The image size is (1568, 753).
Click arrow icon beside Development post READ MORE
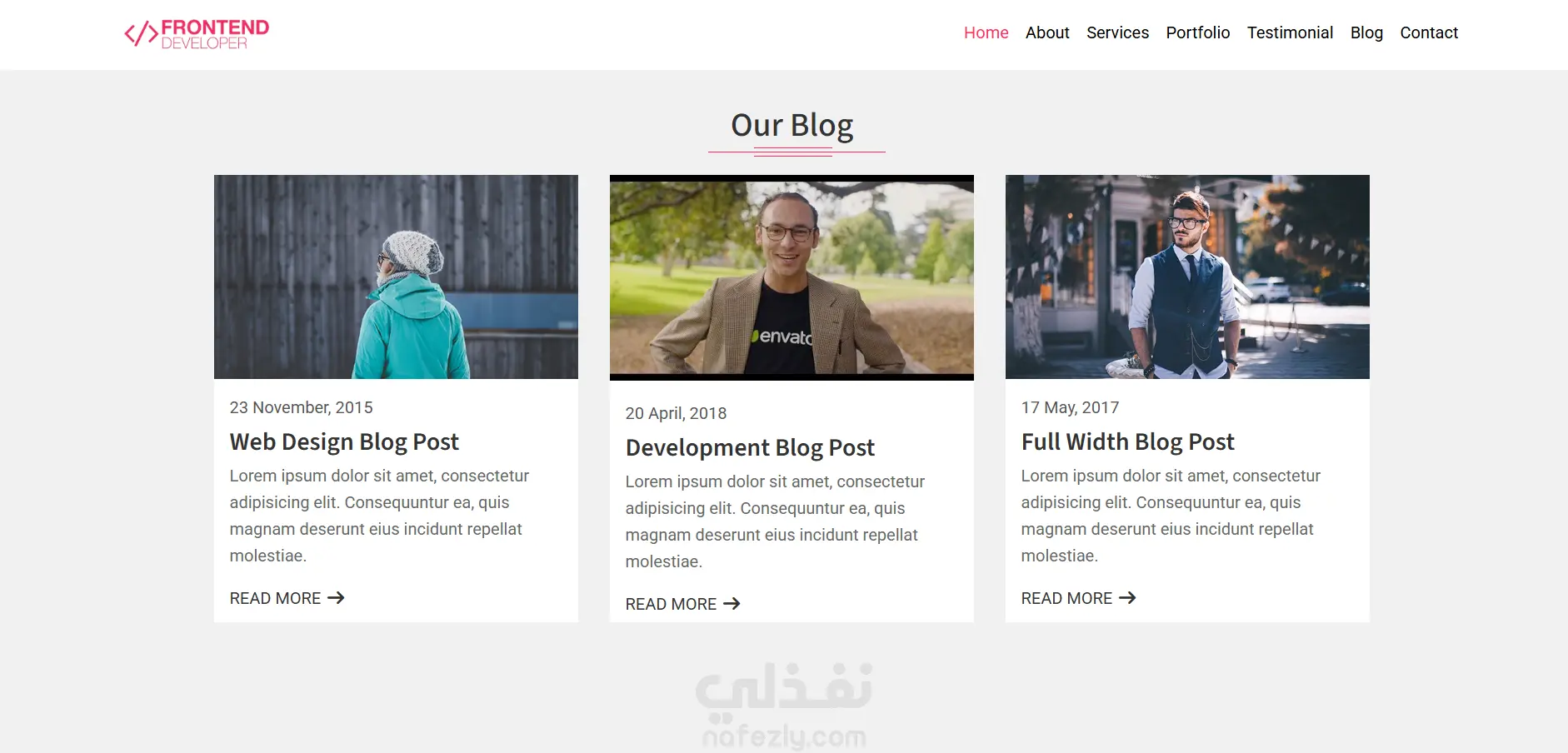tap(732, 604)
